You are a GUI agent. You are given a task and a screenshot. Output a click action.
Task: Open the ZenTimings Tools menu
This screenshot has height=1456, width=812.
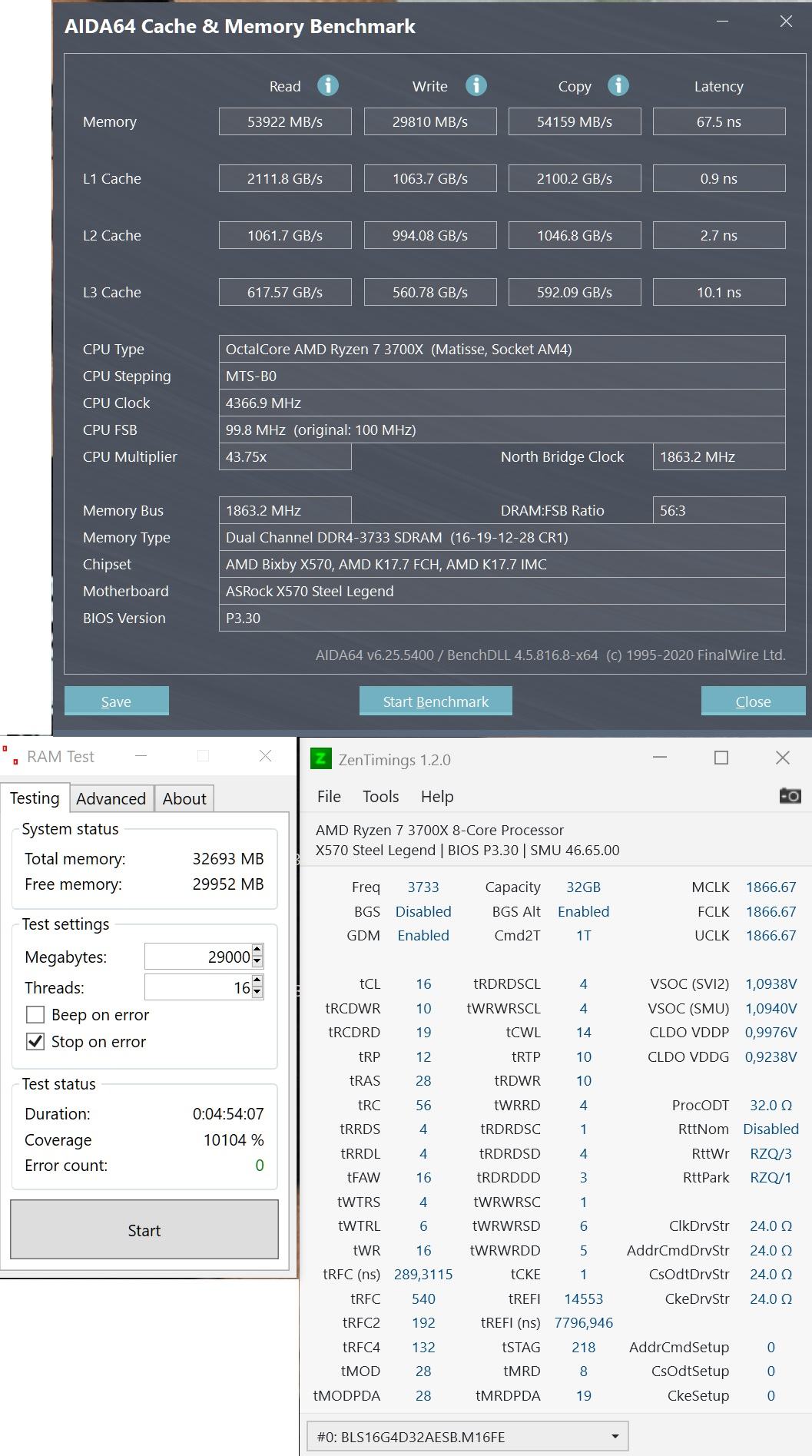click(x=381, y=797)
